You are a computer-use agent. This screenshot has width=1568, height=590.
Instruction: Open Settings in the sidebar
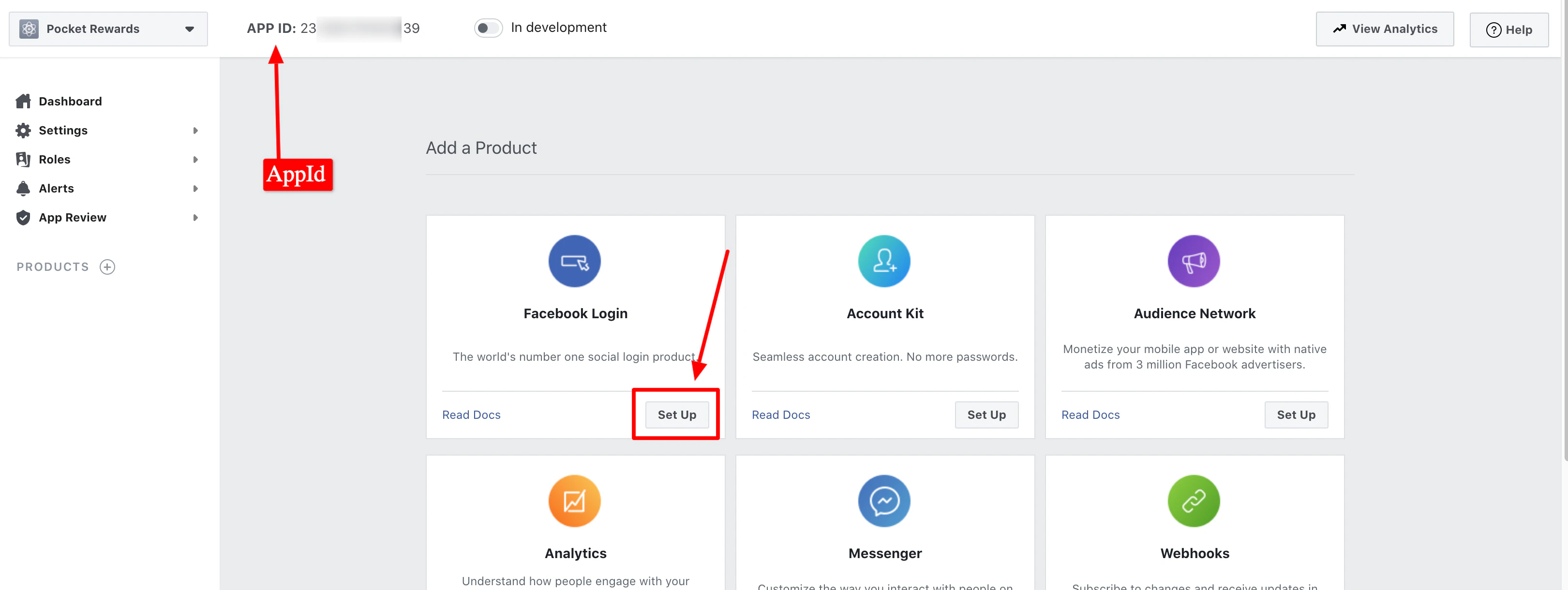click(x=63, y=130)
